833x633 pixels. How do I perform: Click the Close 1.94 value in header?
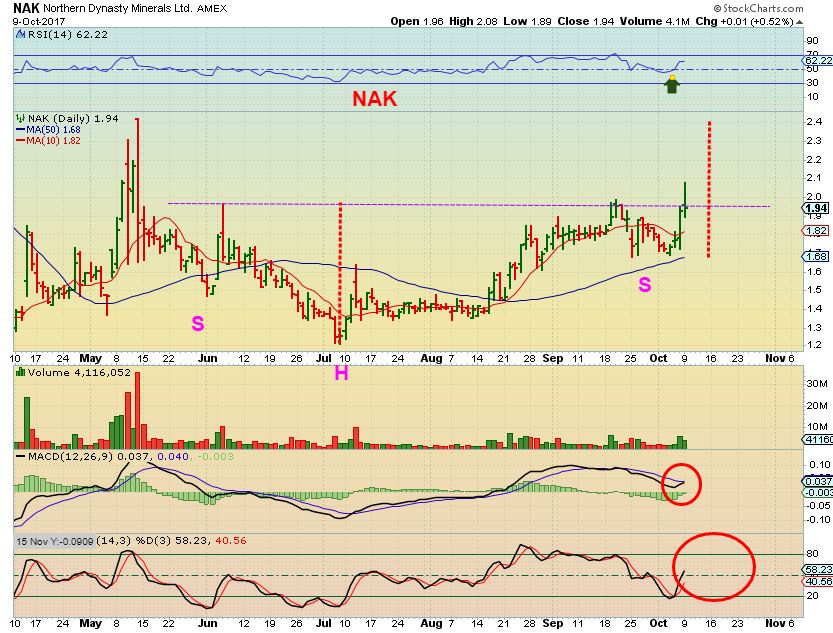[x=585, y=22]
